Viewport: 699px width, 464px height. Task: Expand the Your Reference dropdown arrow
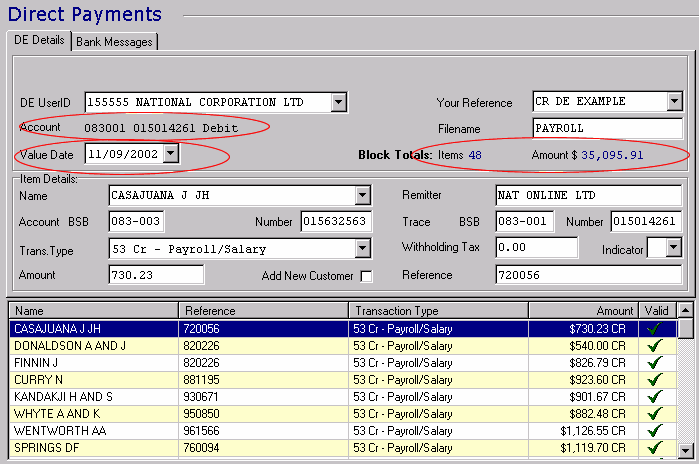click(674, 101)
